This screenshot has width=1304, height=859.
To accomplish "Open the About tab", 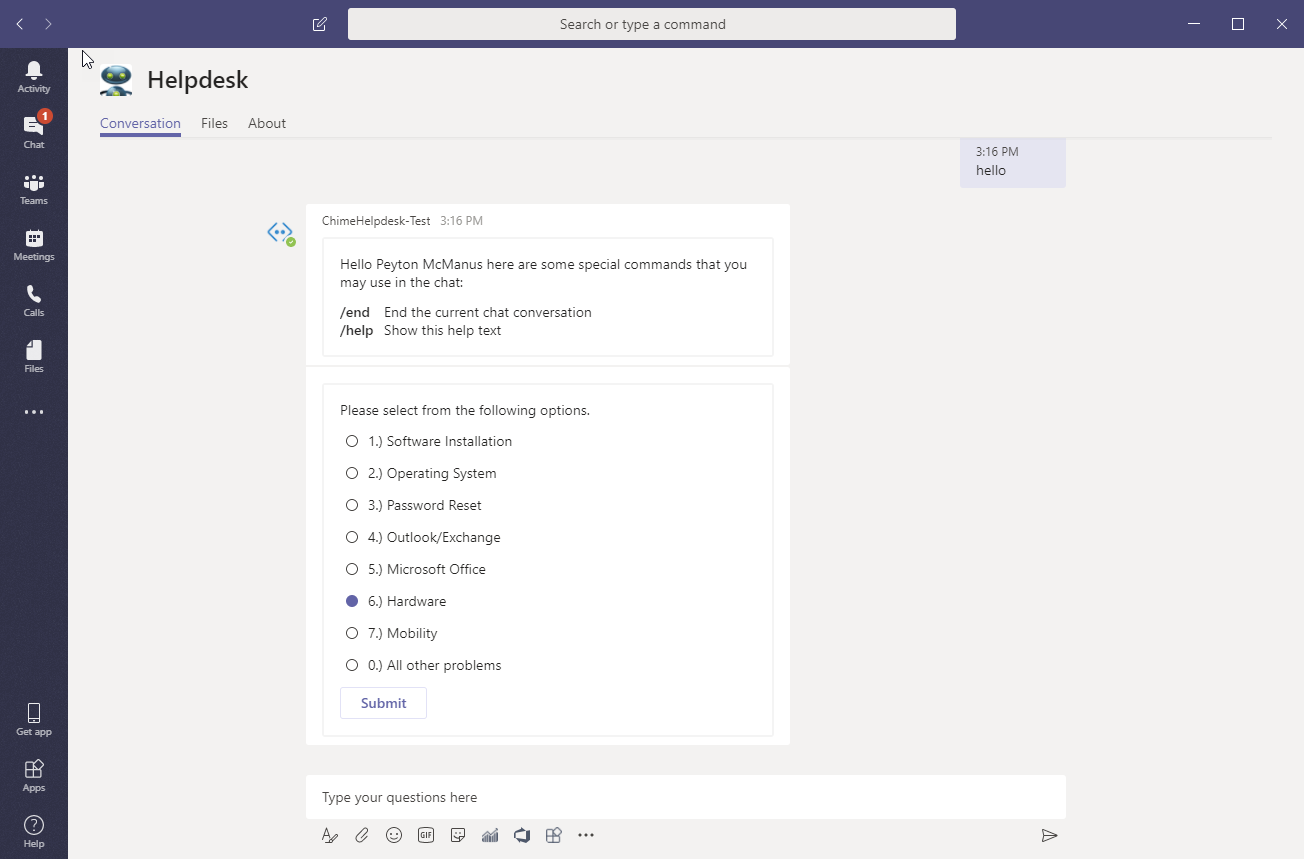I will click(x=267, y=123).
